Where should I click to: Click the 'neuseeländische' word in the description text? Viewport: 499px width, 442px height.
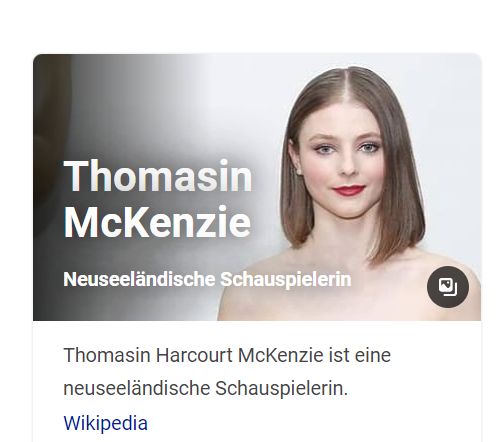[x=136, y=388]
